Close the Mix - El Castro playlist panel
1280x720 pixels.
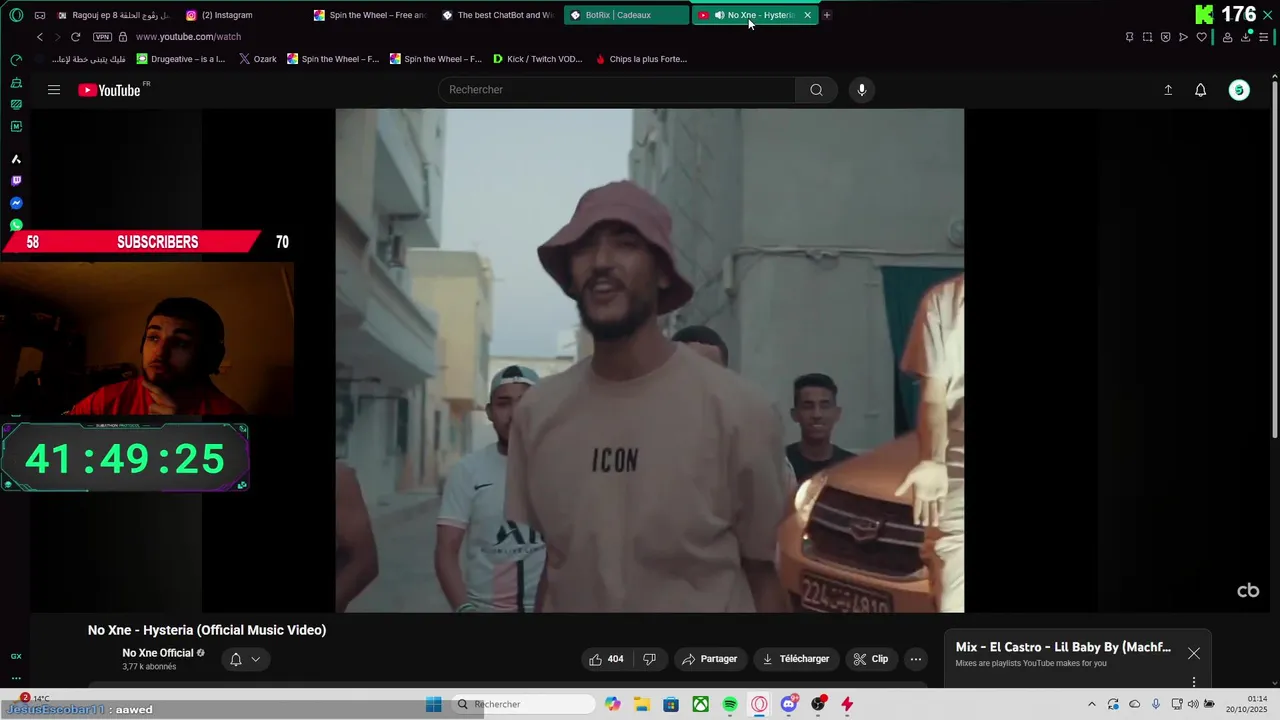(1194, 653)
